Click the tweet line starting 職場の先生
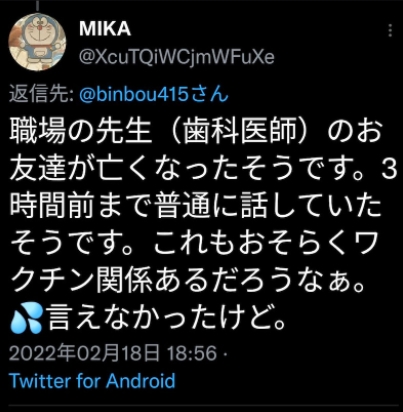 [x=196, y=131]
